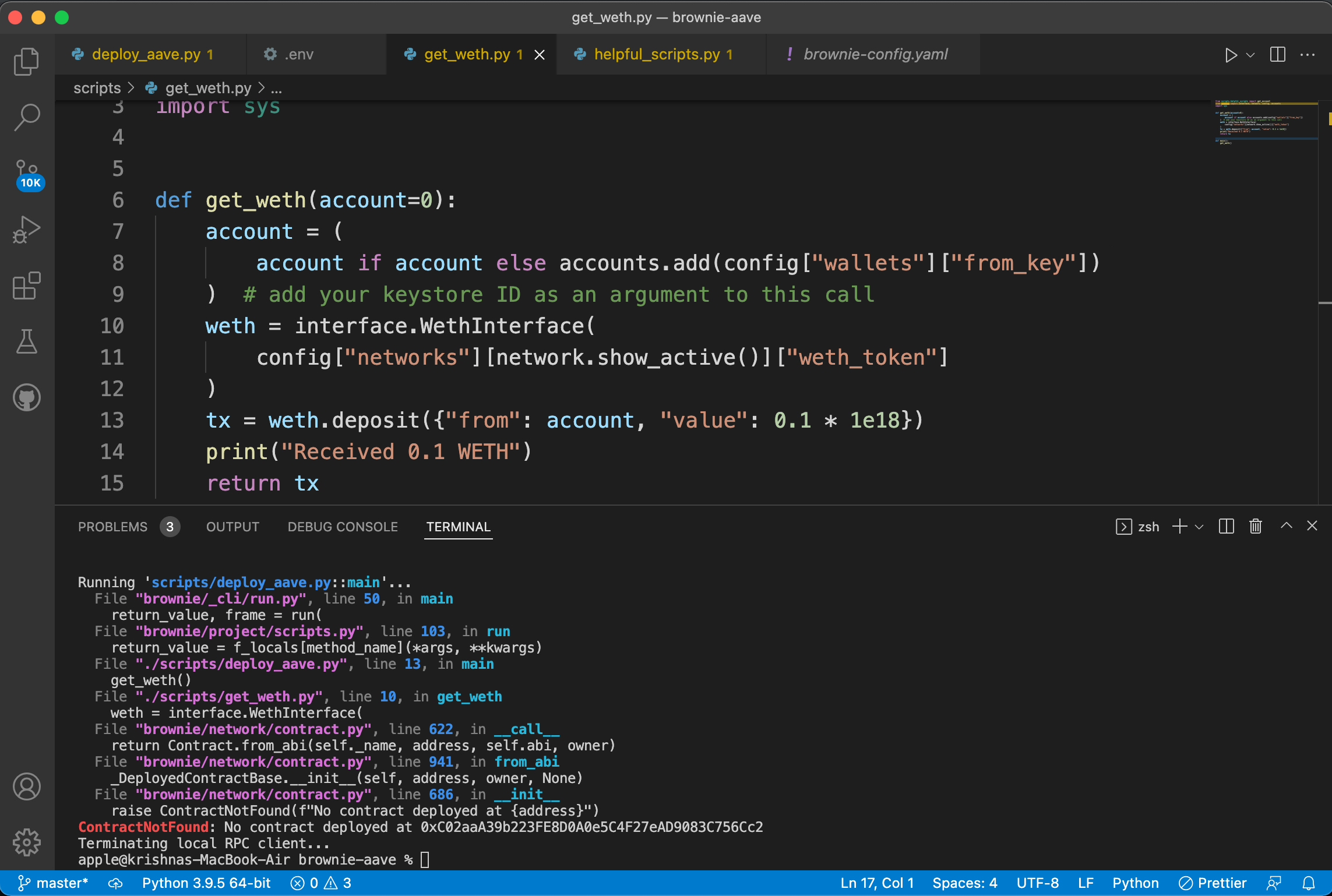Open the Explorer sidebar
1332x896 pixels.
26,61
